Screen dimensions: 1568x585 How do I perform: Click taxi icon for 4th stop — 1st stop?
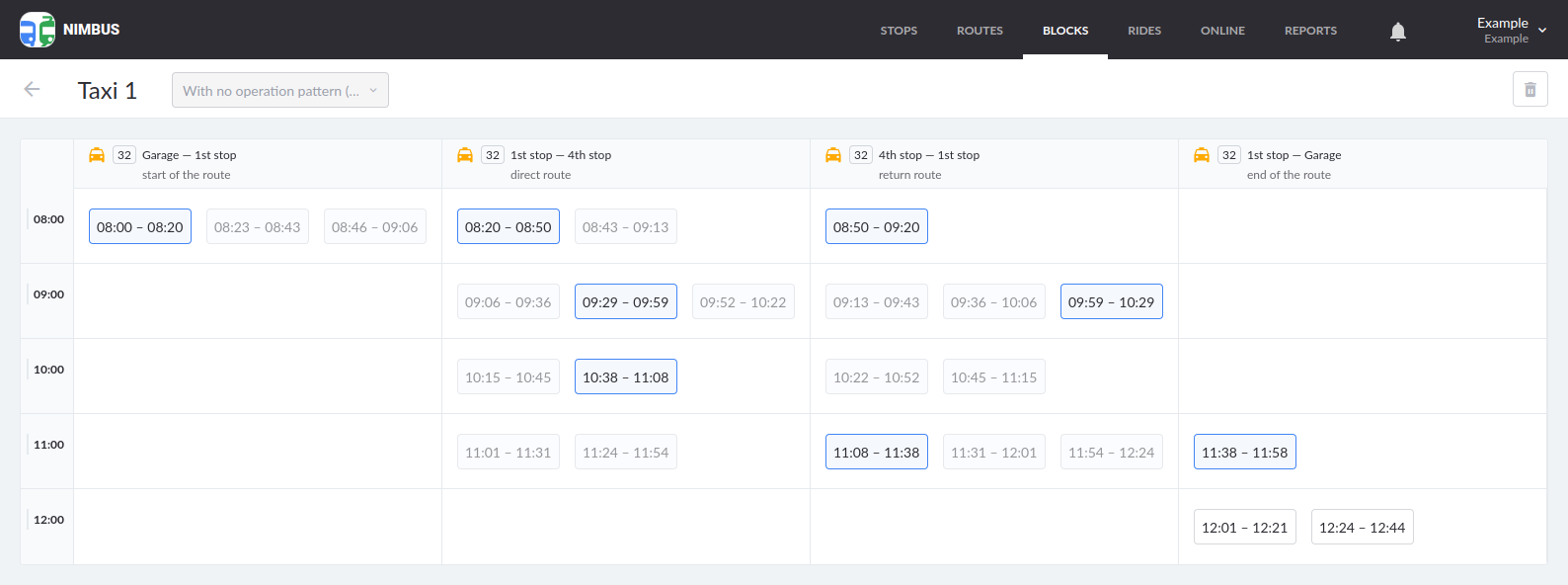click(x=833, y=155)
